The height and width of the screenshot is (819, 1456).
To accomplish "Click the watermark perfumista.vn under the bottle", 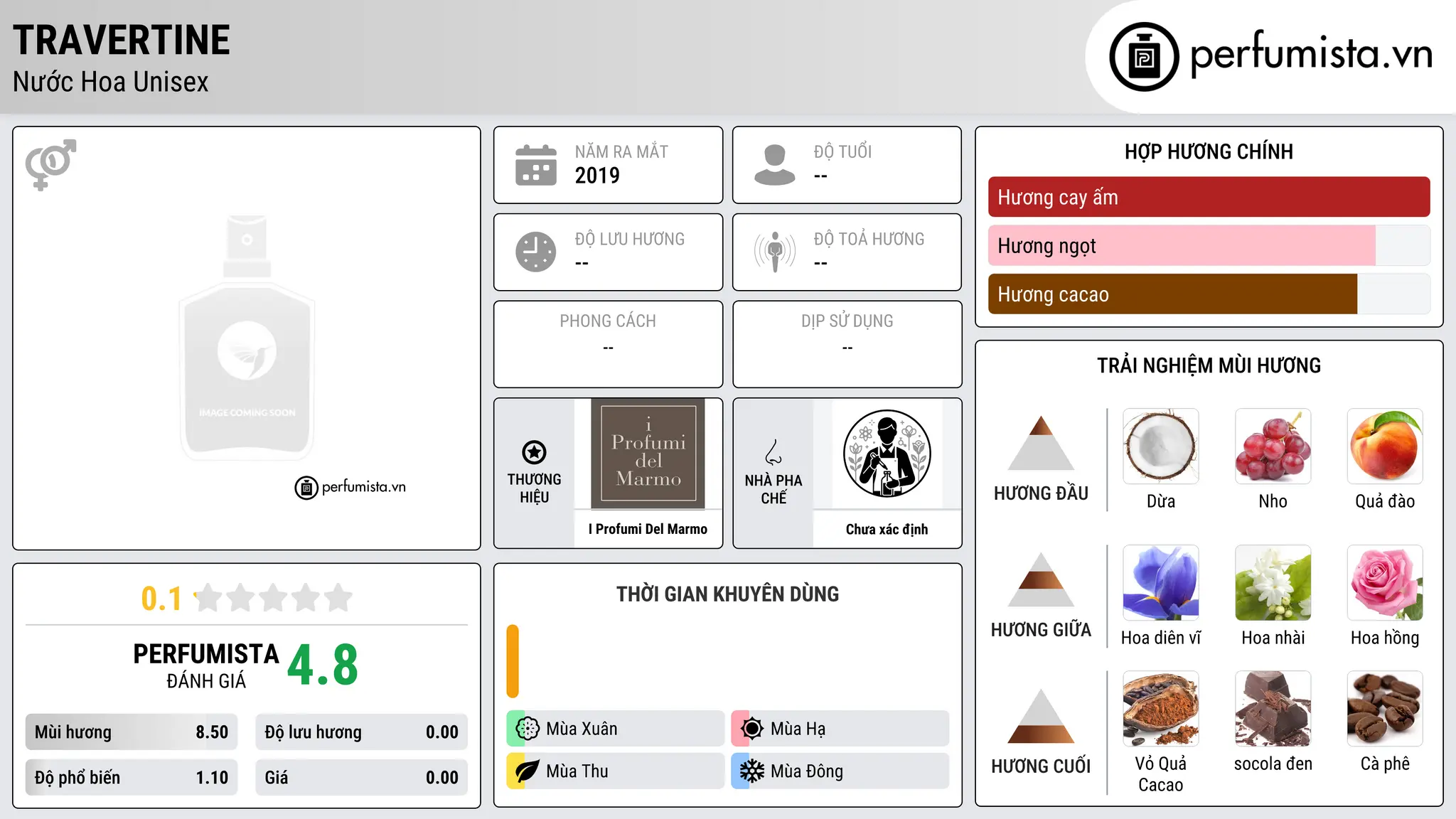I will click(350, 488).
